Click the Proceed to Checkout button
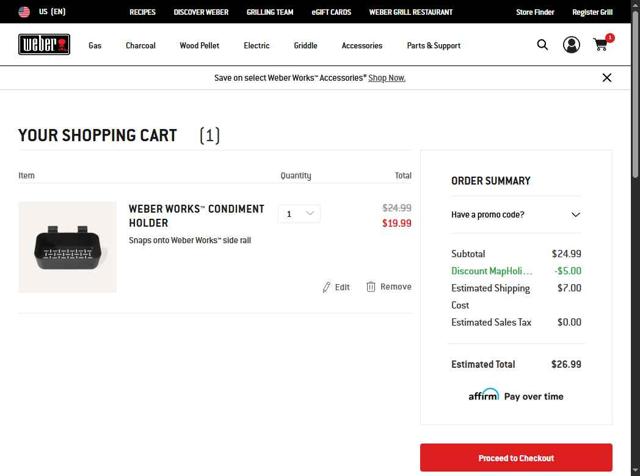 tap(515, 458)
